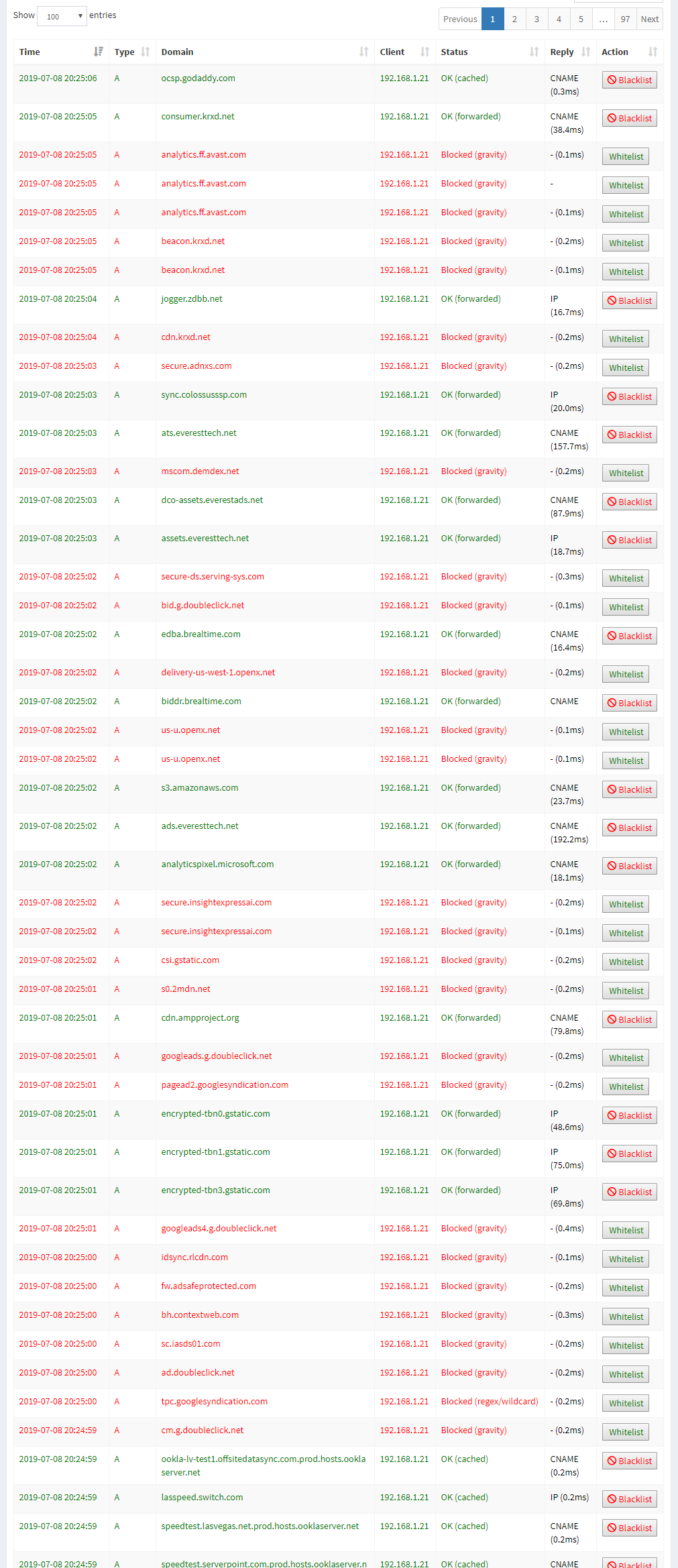
Task: Click timestamp 2019-07-08 20:25:06
Action: pos(58,78)
